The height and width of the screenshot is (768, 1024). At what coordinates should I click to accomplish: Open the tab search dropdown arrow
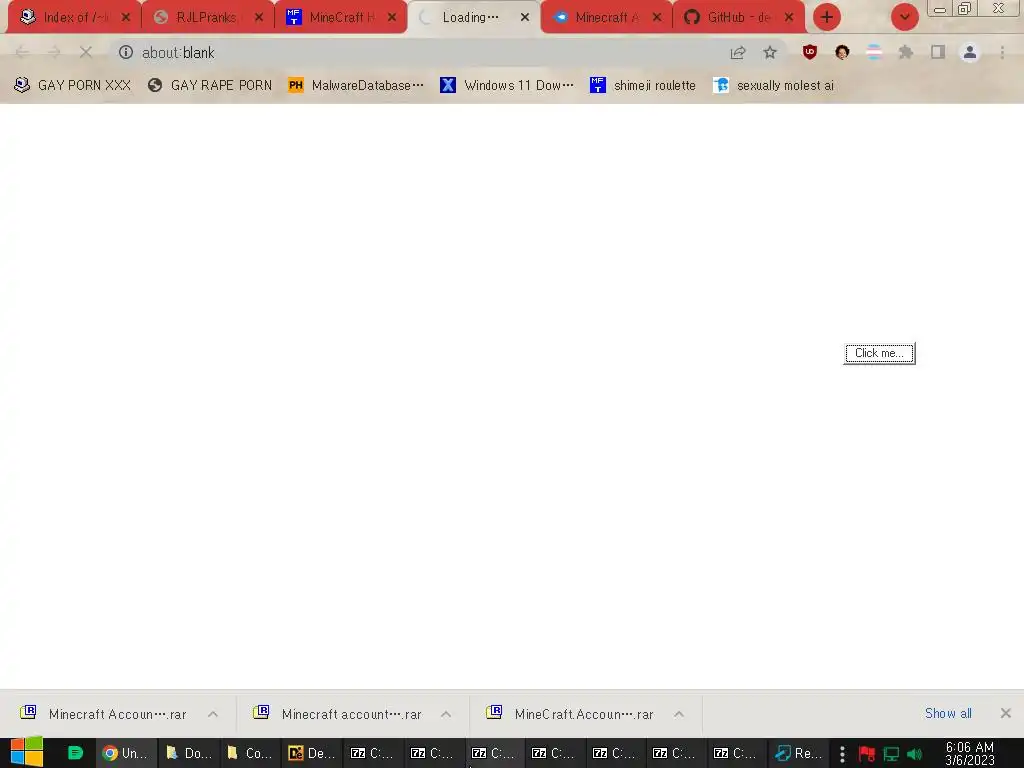905,17
